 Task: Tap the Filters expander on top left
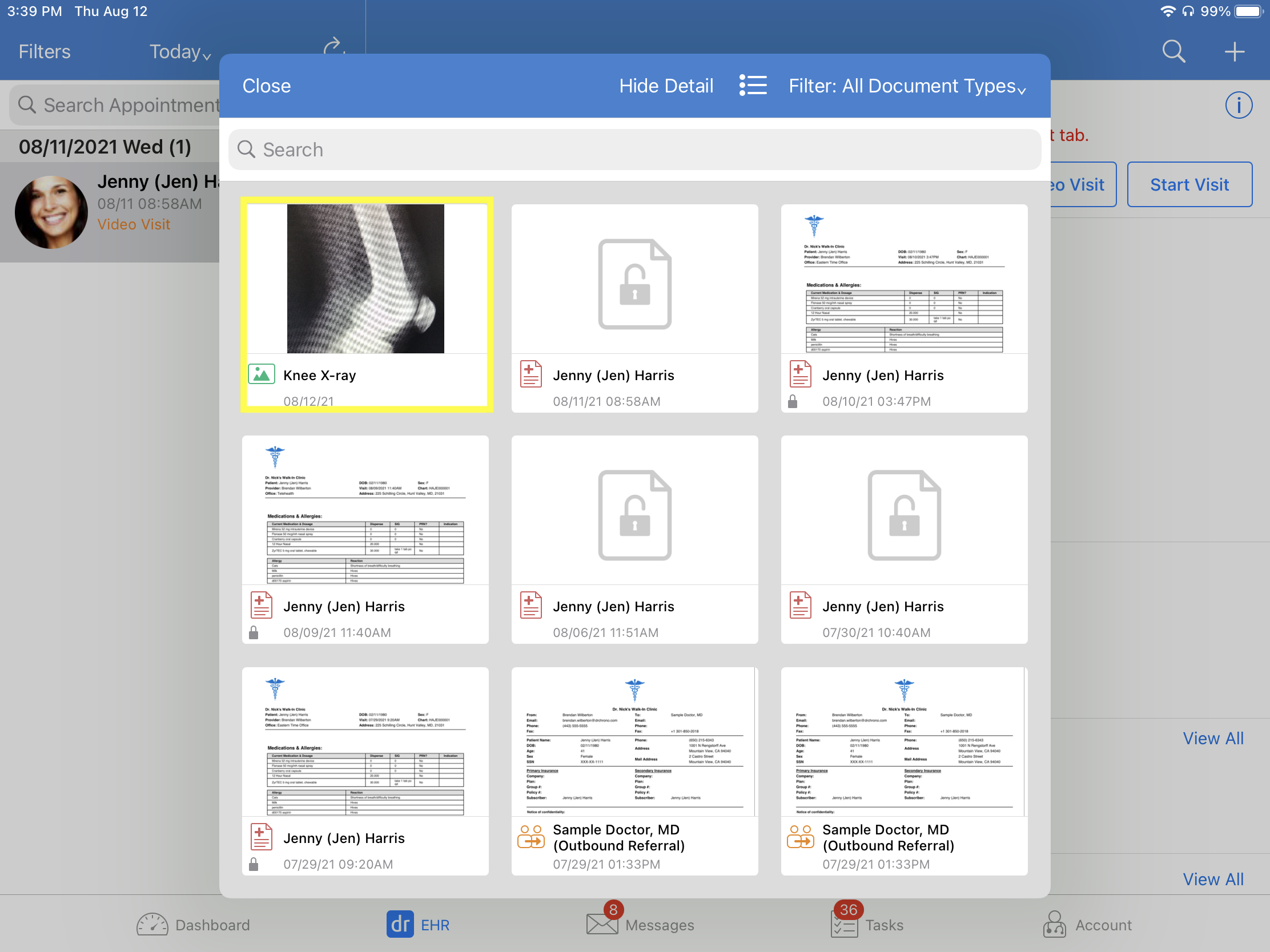click(x=44, y=51)
